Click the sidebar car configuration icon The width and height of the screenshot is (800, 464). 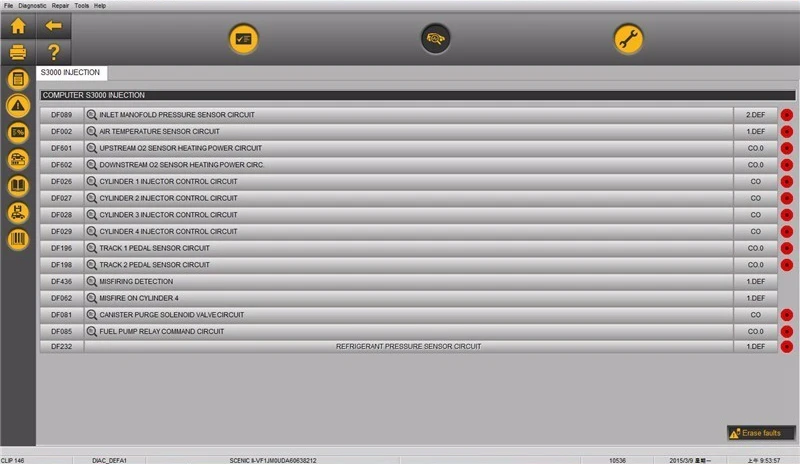pos(18,159)
